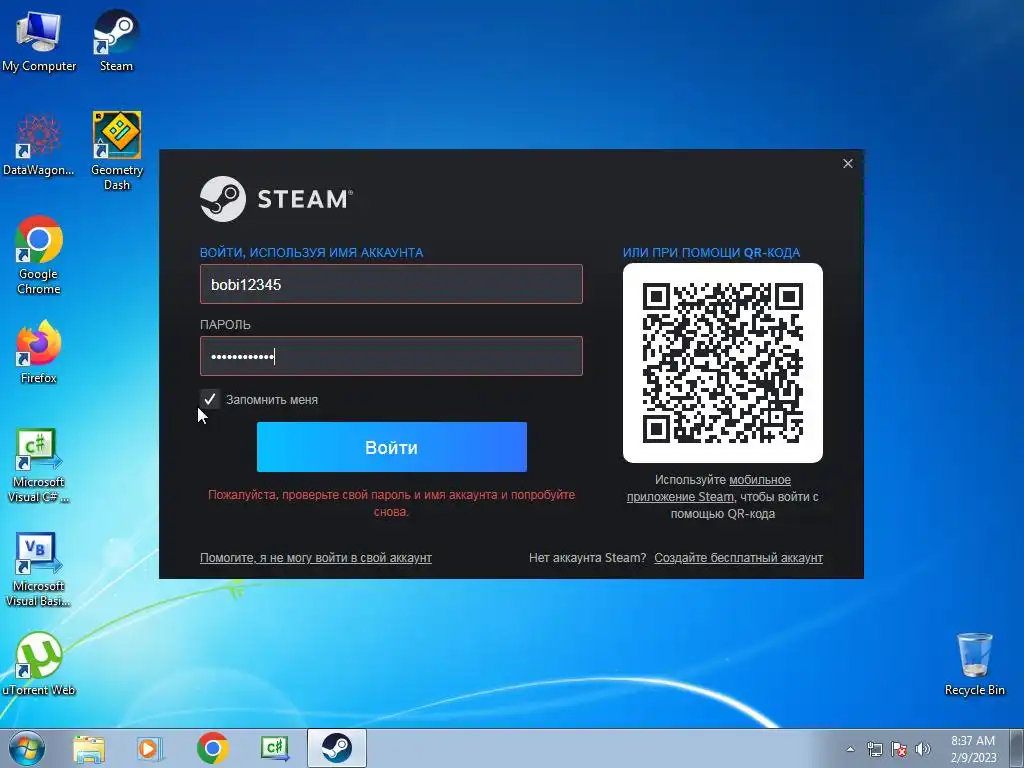Viewport: 1024px width, 768px height.
Task: Click the Нет аккаунта Steam? text
Action: click(587, 558)
